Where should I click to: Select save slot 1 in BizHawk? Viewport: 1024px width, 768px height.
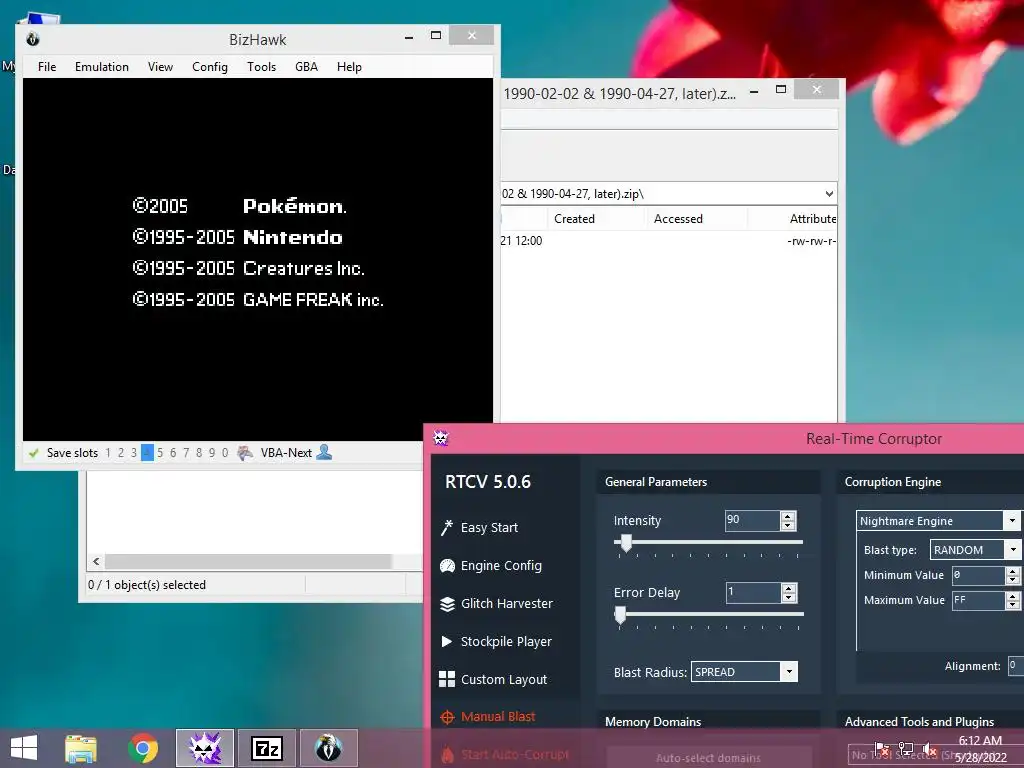click(x=108, y=453)
